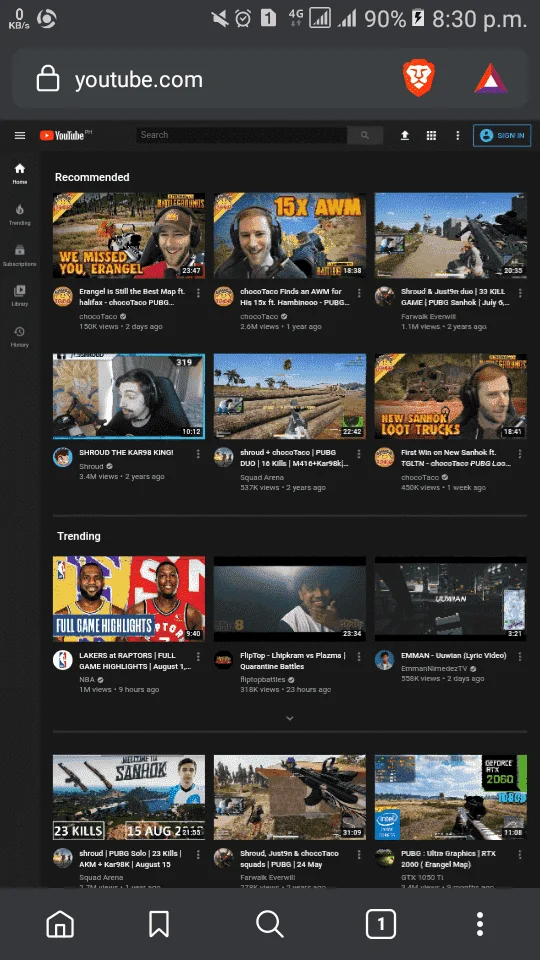The height and width of the screenshot is (960, 540).
Task: Open options for Shroud & Just9n duo video
Action: [520, 293]
